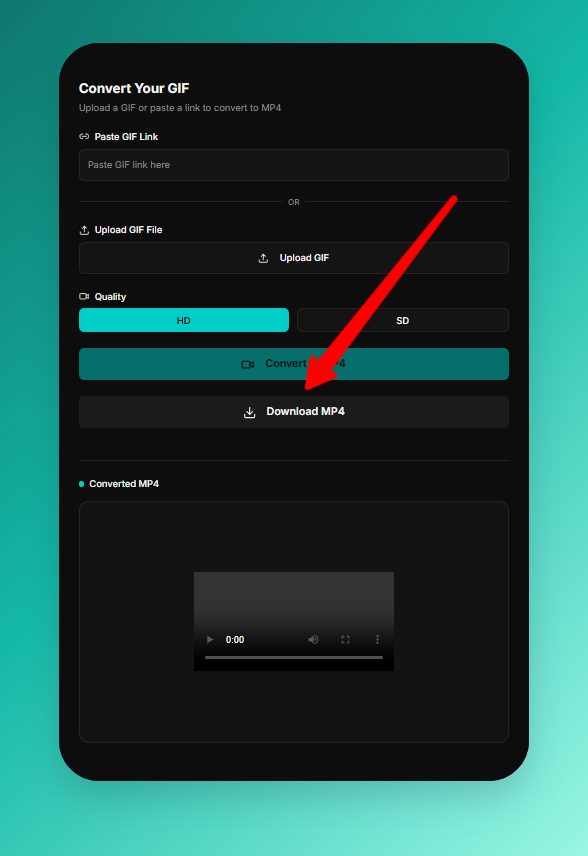Click the upload icon beside Upload GIF File
This screenshot has width=588, height=856.
coord(84,230)
